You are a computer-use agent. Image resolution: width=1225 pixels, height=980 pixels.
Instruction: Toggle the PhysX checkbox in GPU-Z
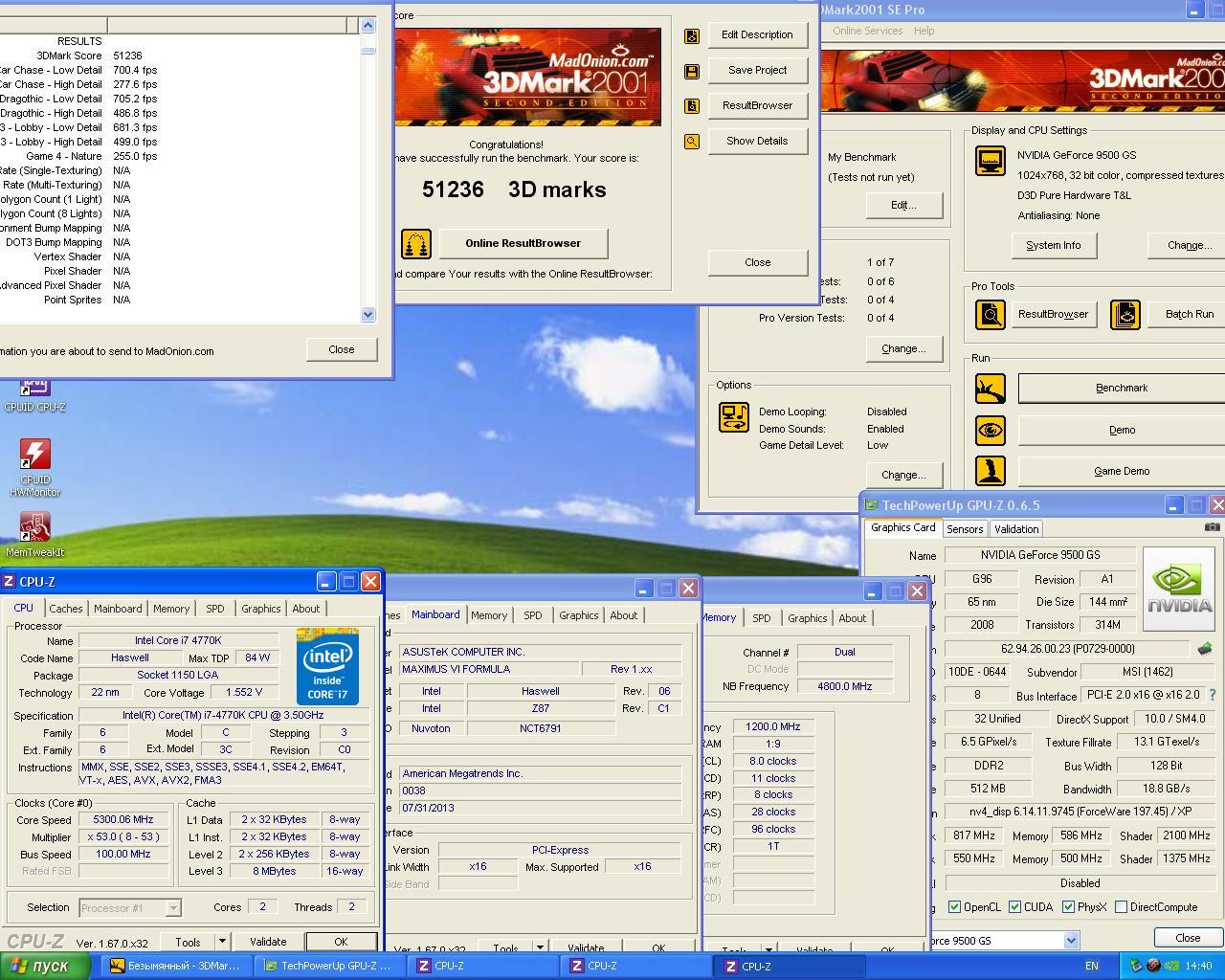click(1068, 907)
